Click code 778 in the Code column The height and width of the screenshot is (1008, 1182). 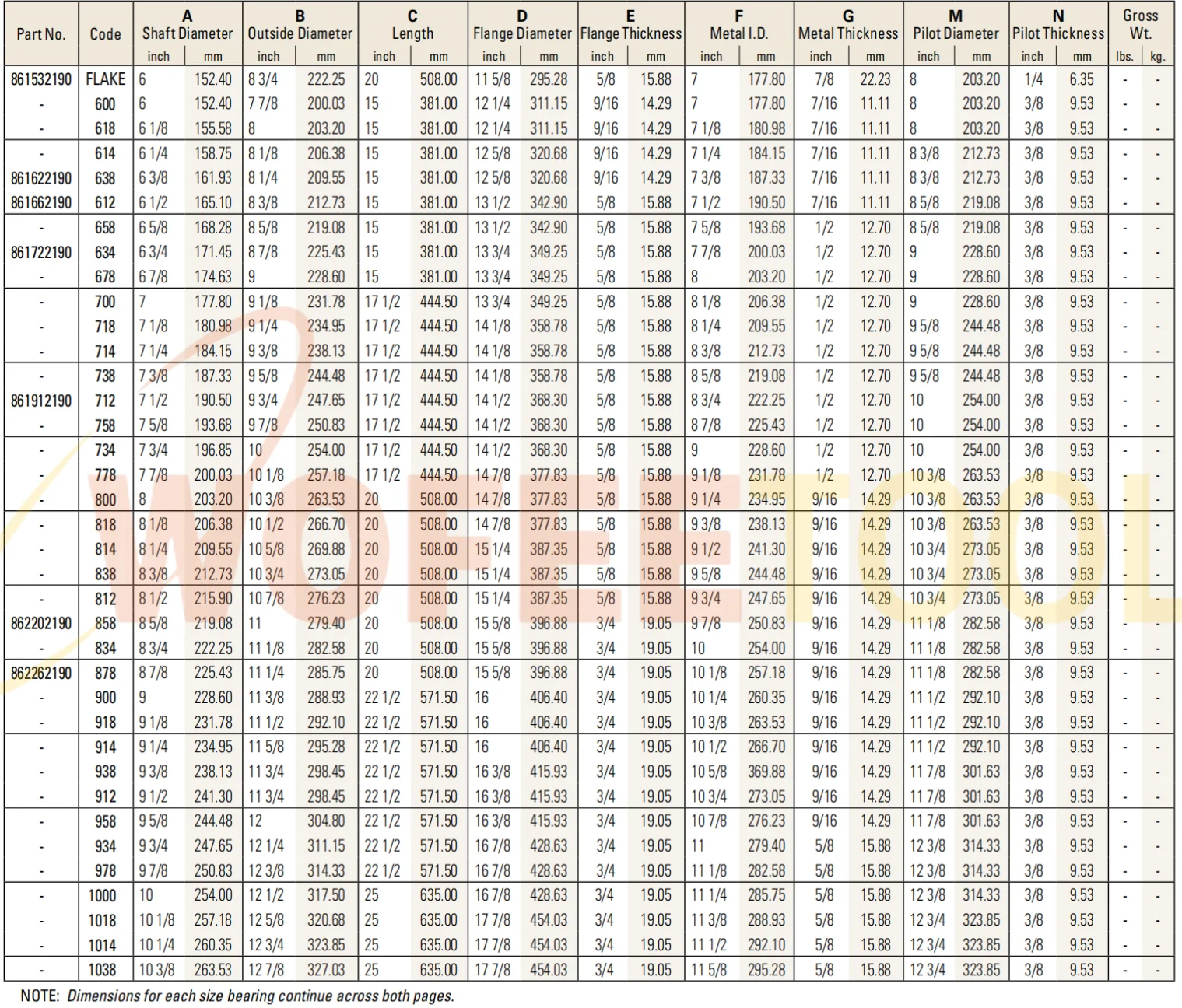[x=106, y=475]
